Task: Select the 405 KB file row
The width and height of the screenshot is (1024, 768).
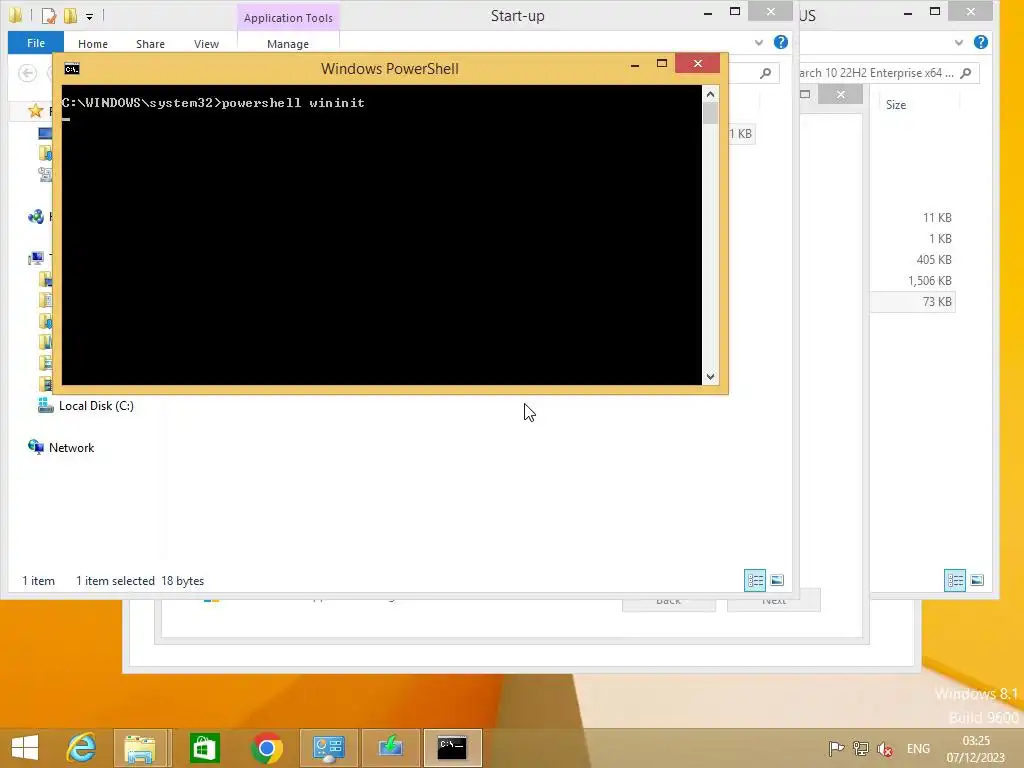Action: [x=913, y=260]
